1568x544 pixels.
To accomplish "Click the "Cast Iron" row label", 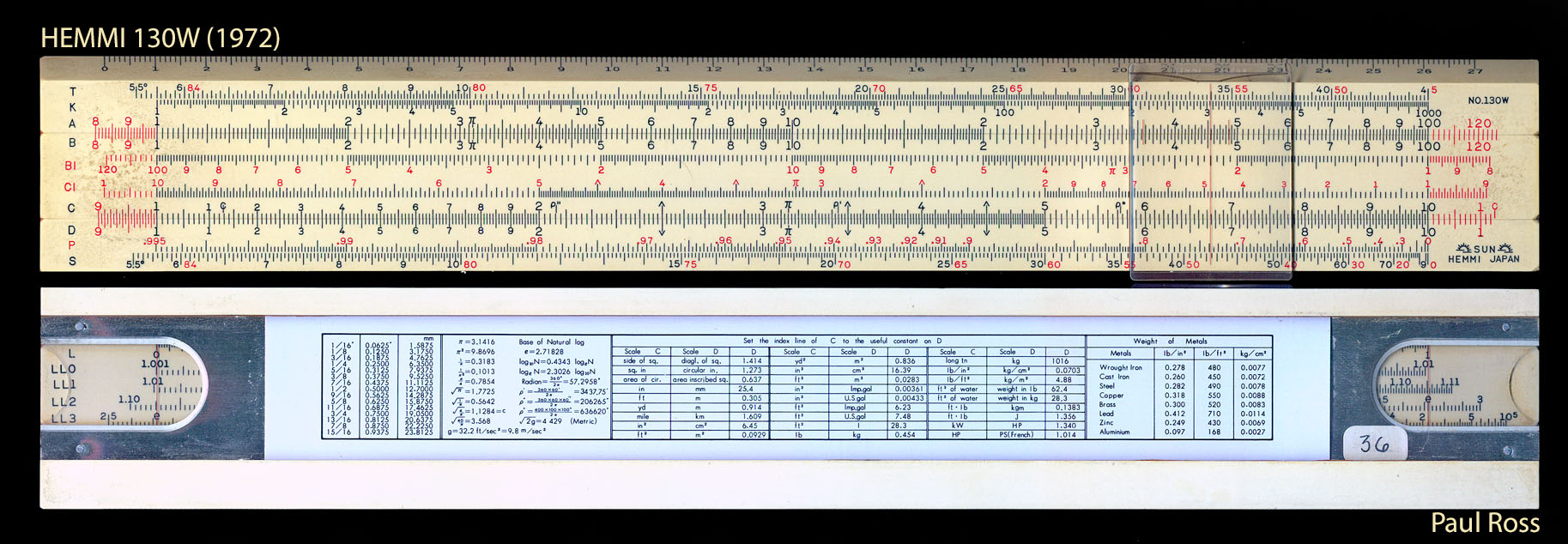I will [x=1115, y=377].
